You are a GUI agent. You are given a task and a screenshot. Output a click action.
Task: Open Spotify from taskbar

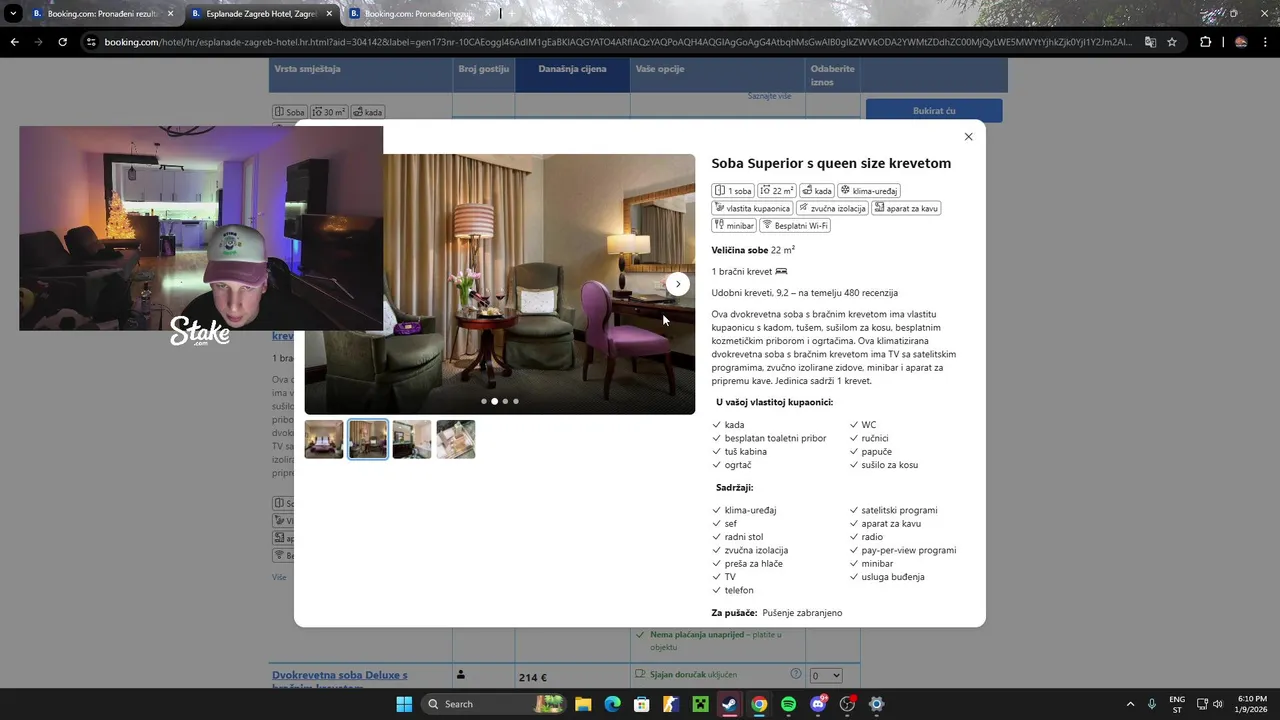pos(789,704)
